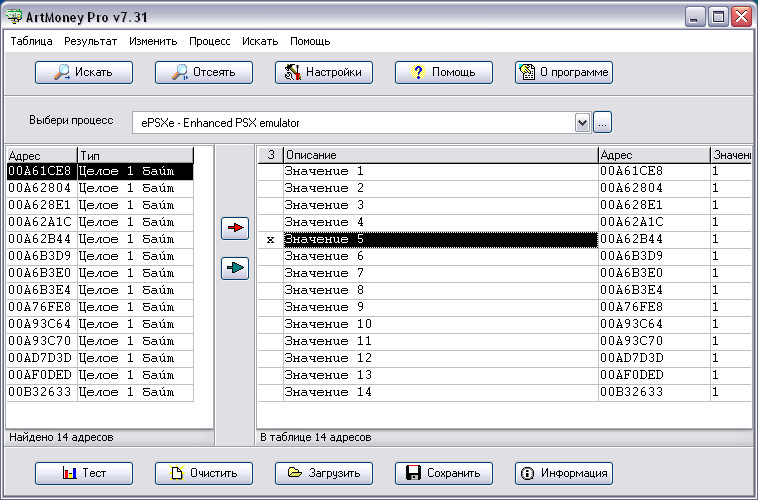
Task: Click Сохранить to save the table
Action: point(444,473)
